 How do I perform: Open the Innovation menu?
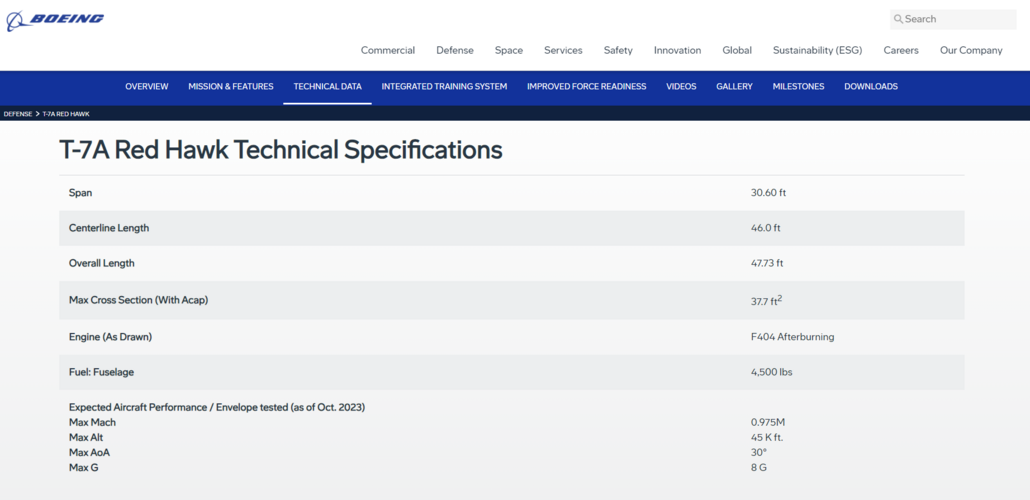(677, 50)
